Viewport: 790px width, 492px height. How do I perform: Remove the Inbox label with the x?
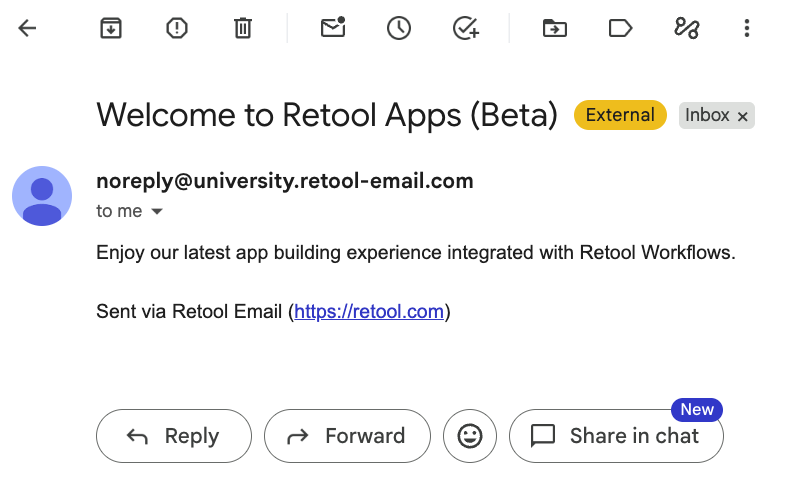click(742, 117)
